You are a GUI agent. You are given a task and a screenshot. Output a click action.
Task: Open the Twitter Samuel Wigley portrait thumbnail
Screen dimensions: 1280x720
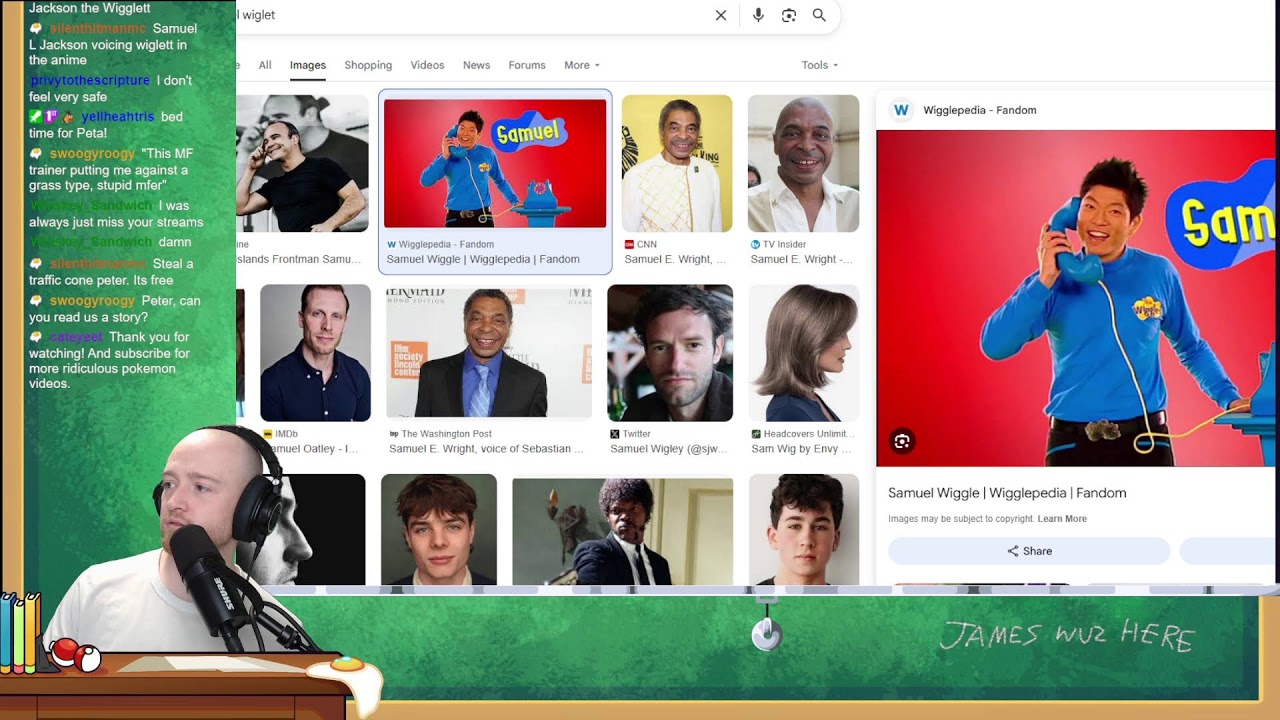(670, 353)
